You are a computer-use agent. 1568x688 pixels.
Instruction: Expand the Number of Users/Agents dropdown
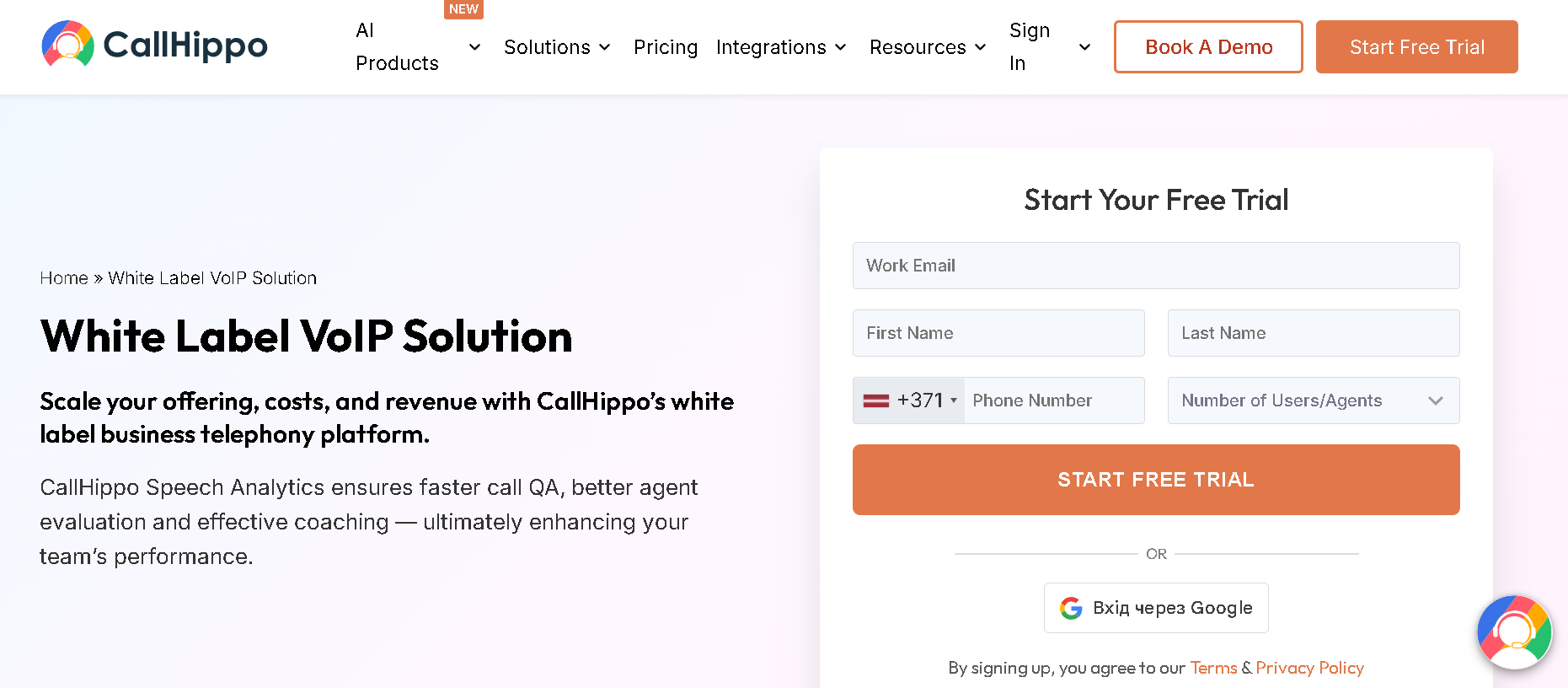(1314, 400)
